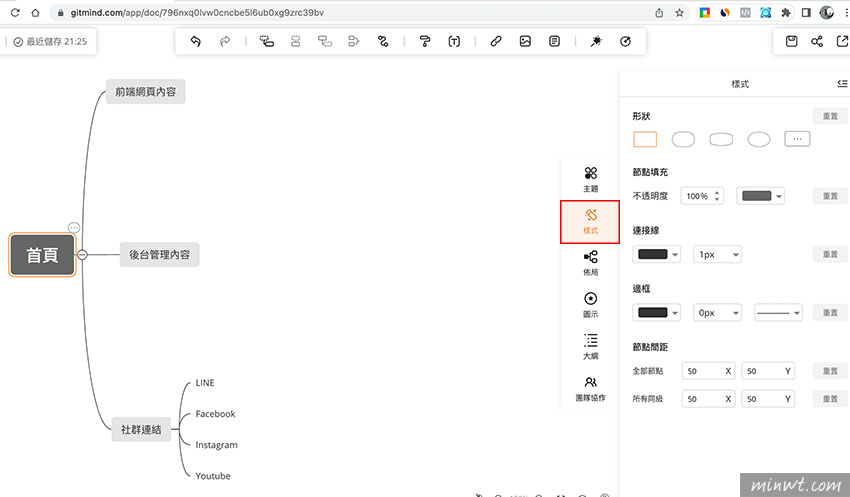
Task: Collapse the style panel
Action: tap(842, 83)
